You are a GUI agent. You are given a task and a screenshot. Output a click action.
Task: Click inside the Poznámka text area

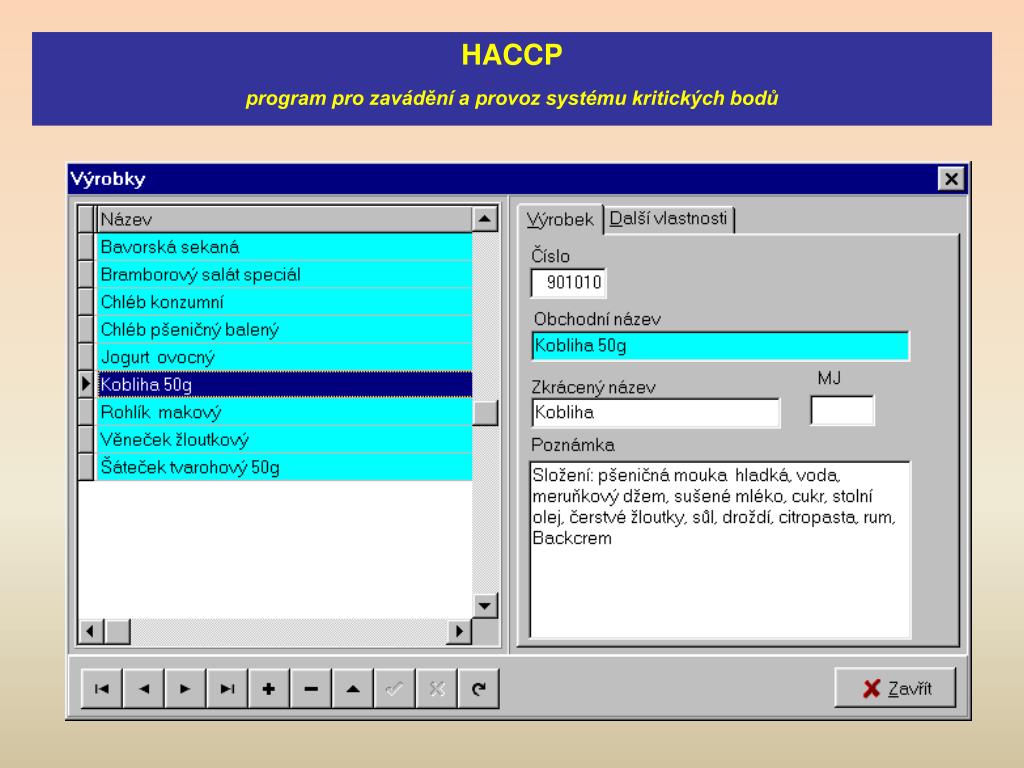point(720,549)
